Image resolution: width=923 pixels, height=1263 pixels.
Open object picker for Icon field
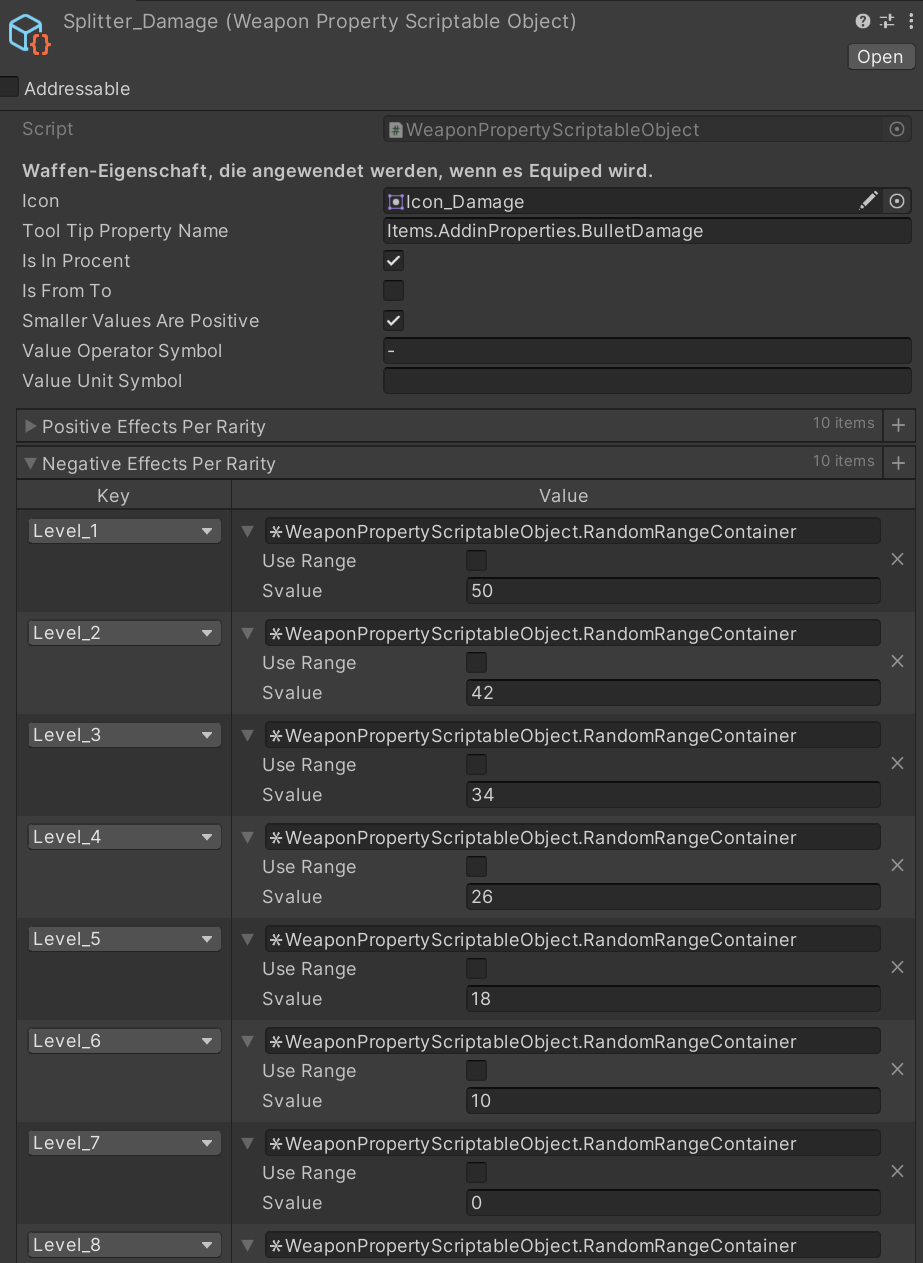pos(897,201)
